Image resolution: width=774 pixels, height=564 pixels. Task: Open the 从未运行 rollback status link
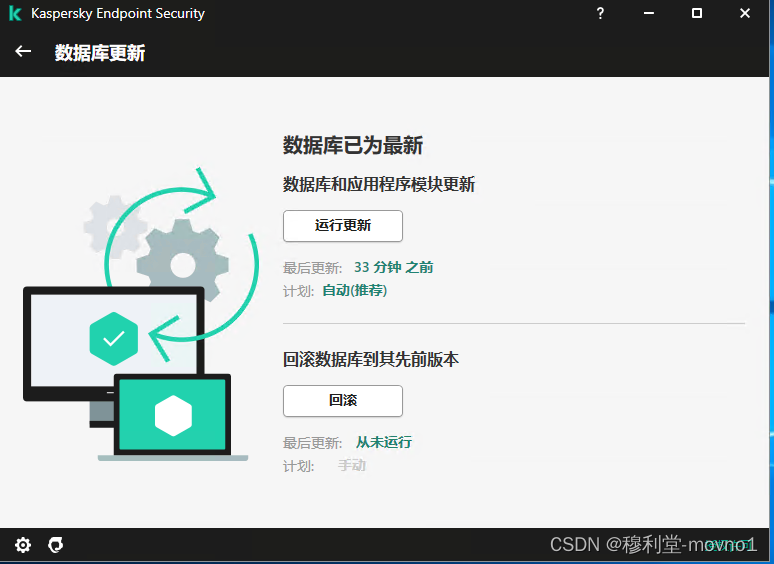[x=384, y=442]
